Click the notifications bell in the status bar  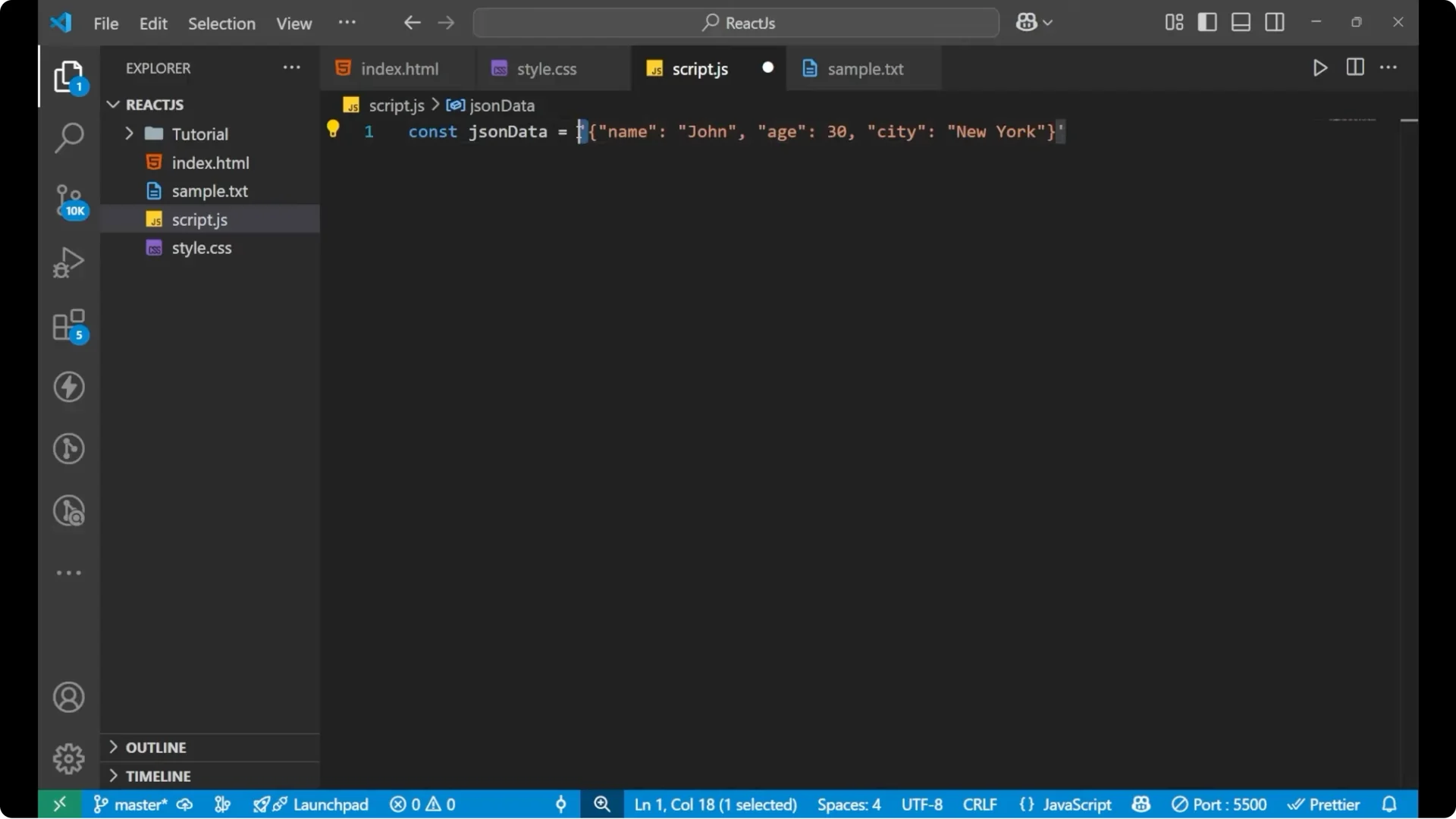pos(1390,804)
